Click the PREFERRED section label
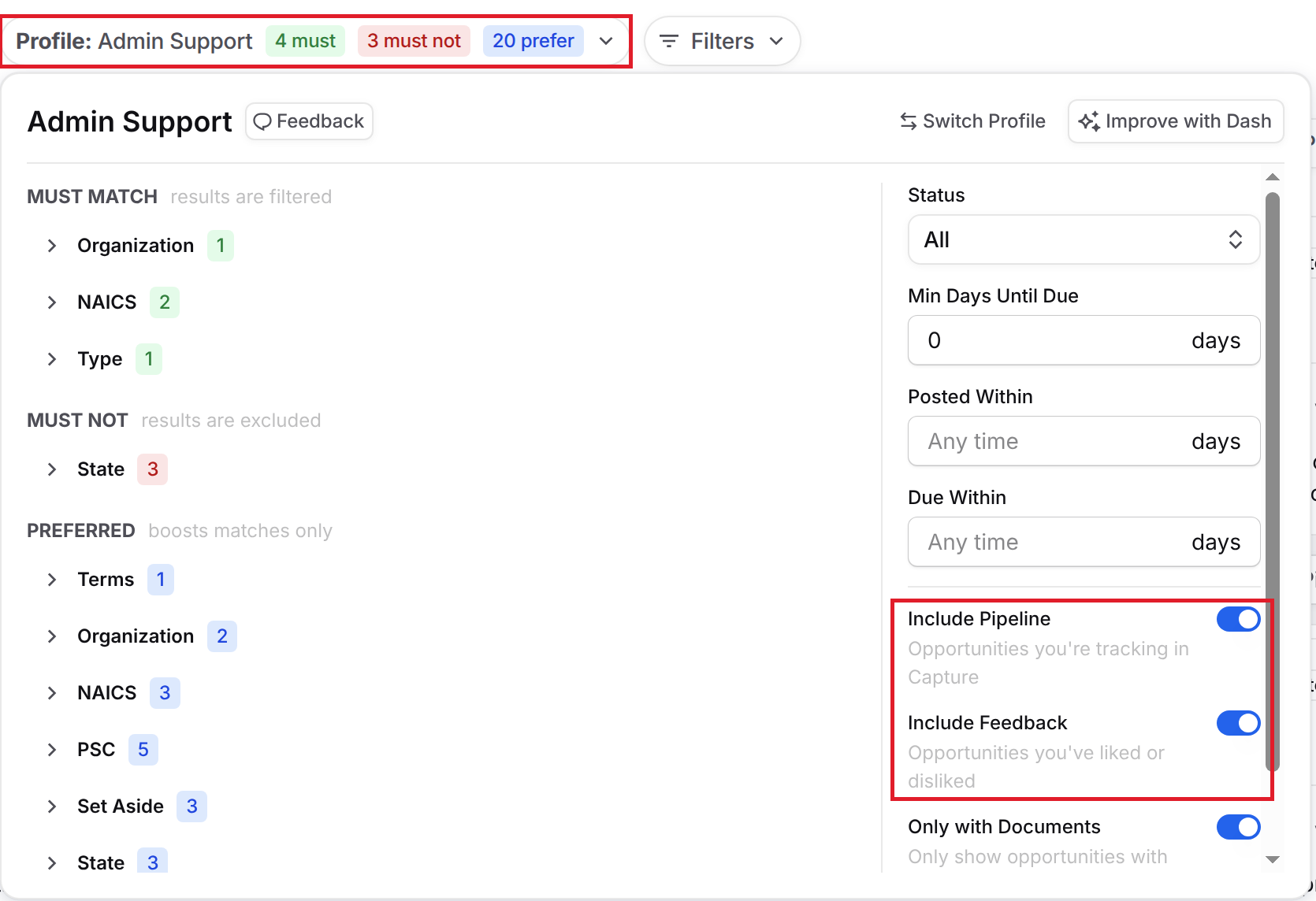Image resolution: width=1316 pixels, height=901 pixels. (81, 531)
